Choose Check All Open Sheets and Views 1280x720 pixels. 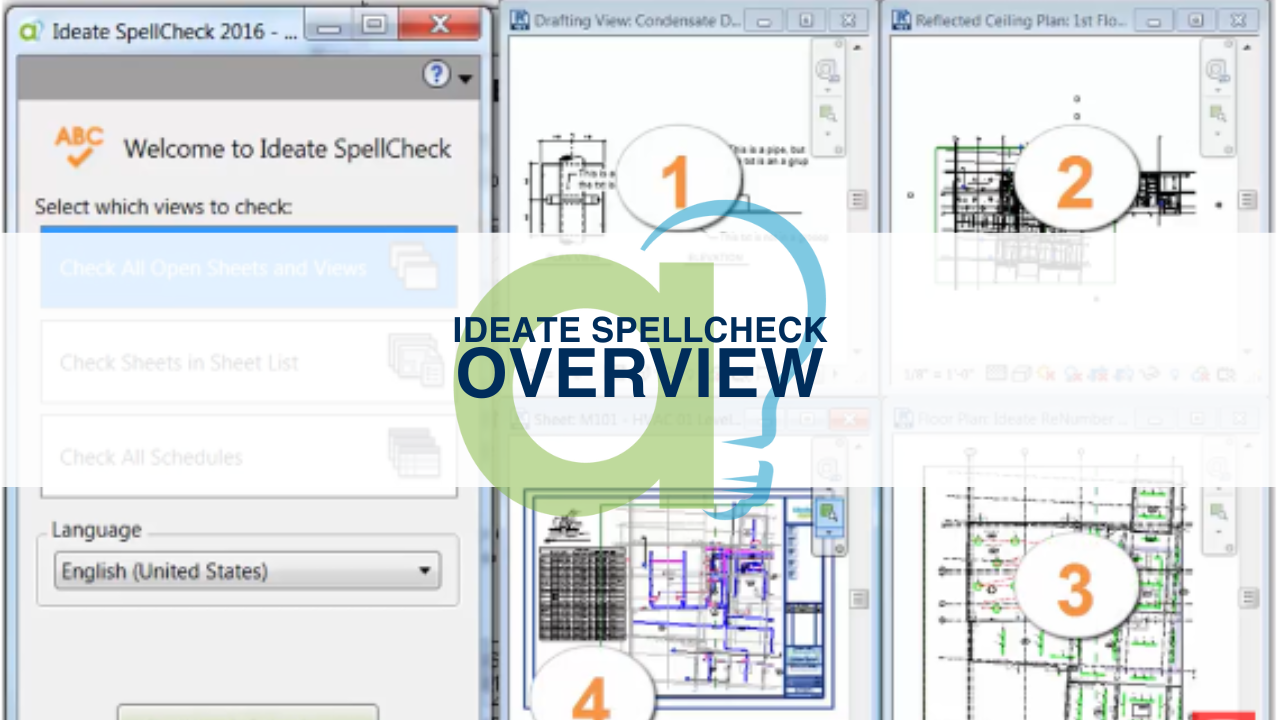pyautogui.click(x=249, y=268)
